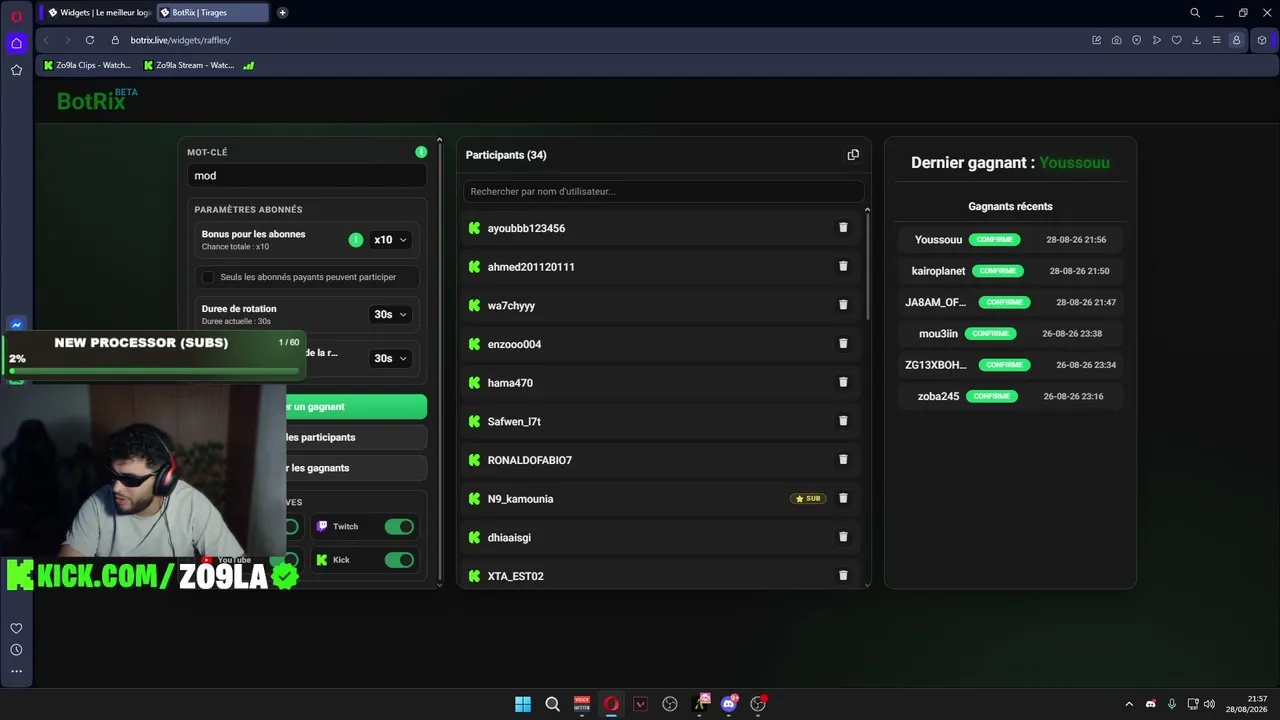Click the browser address bar
This screenshot has height=720, width=1280.
[600, 40]
